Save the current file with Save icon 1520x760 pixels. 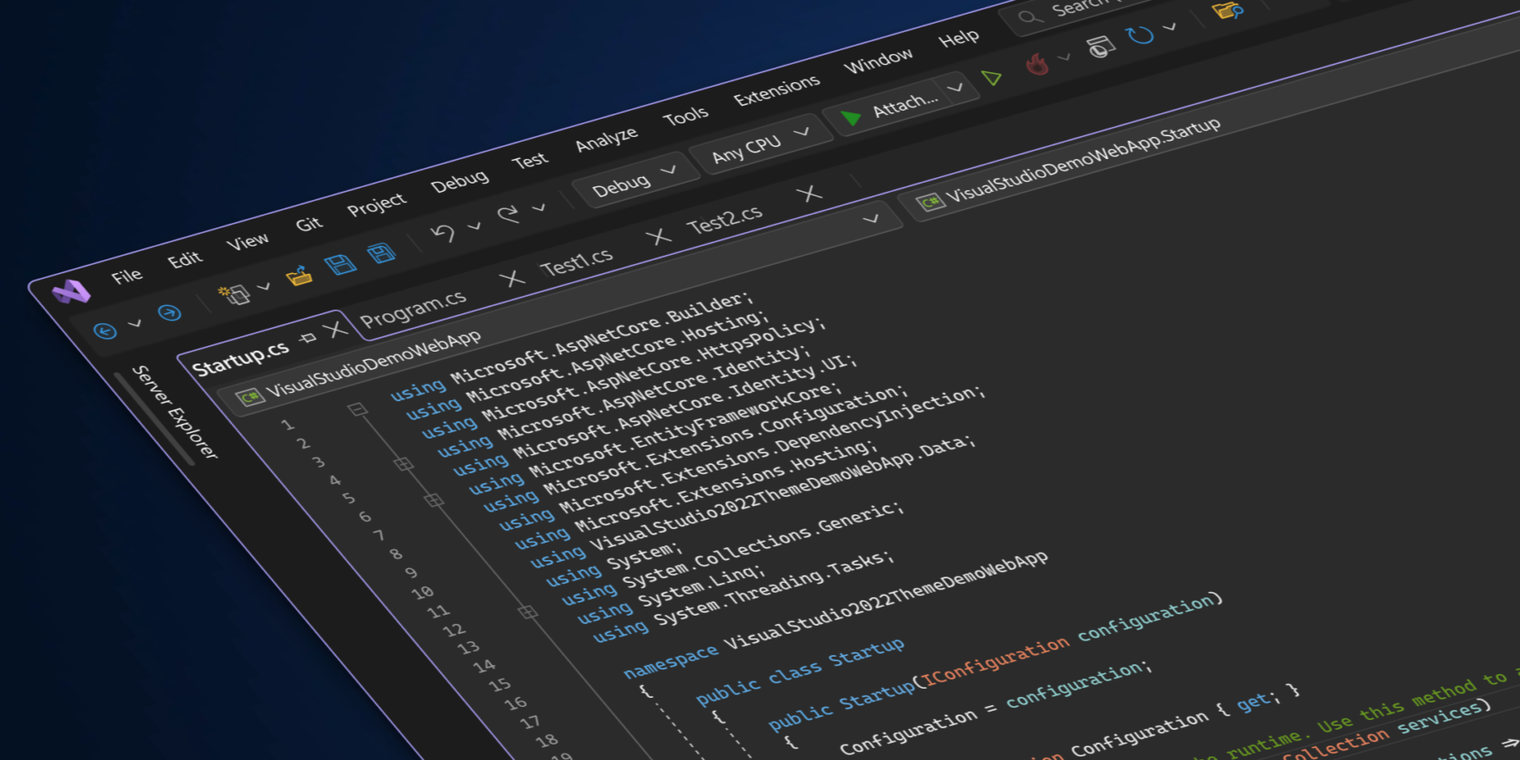[340, 264]
